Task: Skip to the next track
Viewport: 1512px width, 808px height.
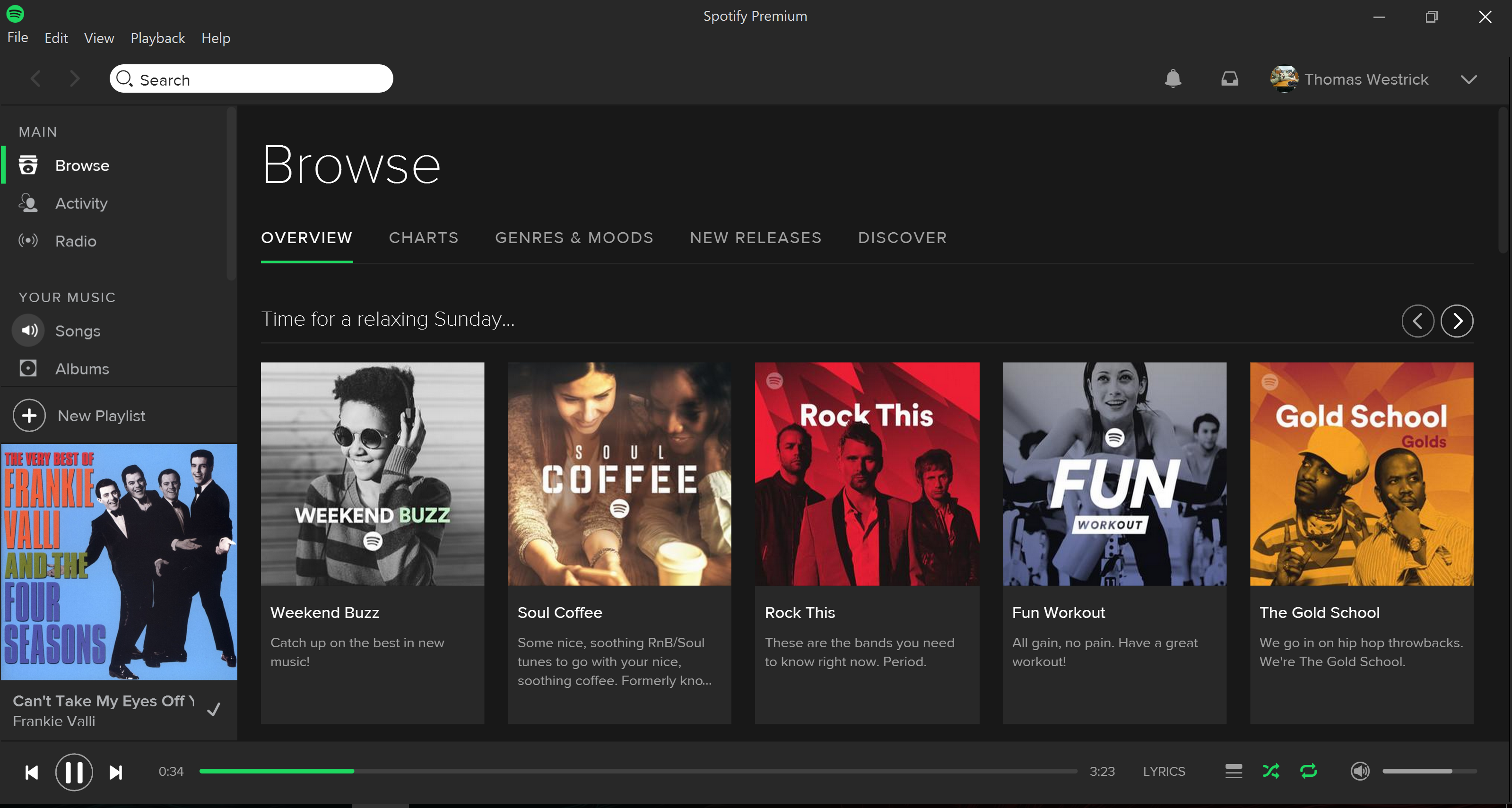Action: [116, 772]
